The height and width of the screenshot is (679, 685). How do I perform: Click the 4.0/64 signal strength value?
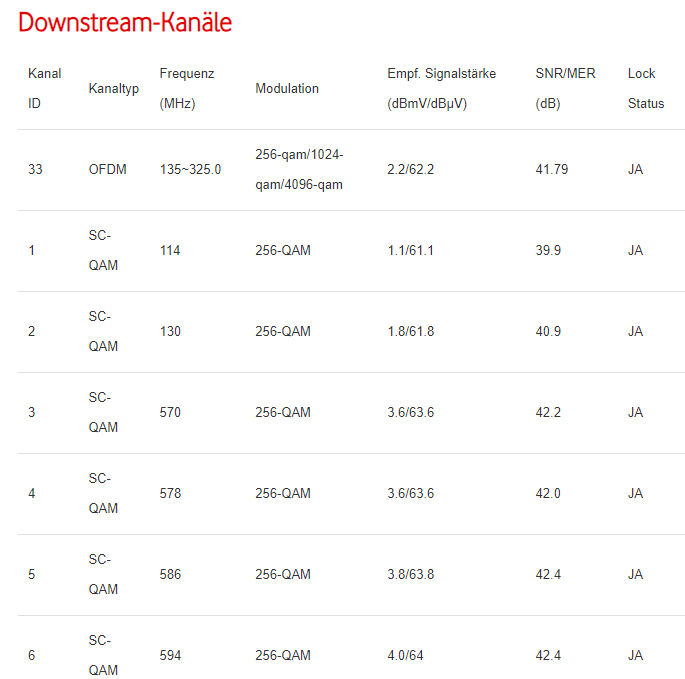coord(405,656)
